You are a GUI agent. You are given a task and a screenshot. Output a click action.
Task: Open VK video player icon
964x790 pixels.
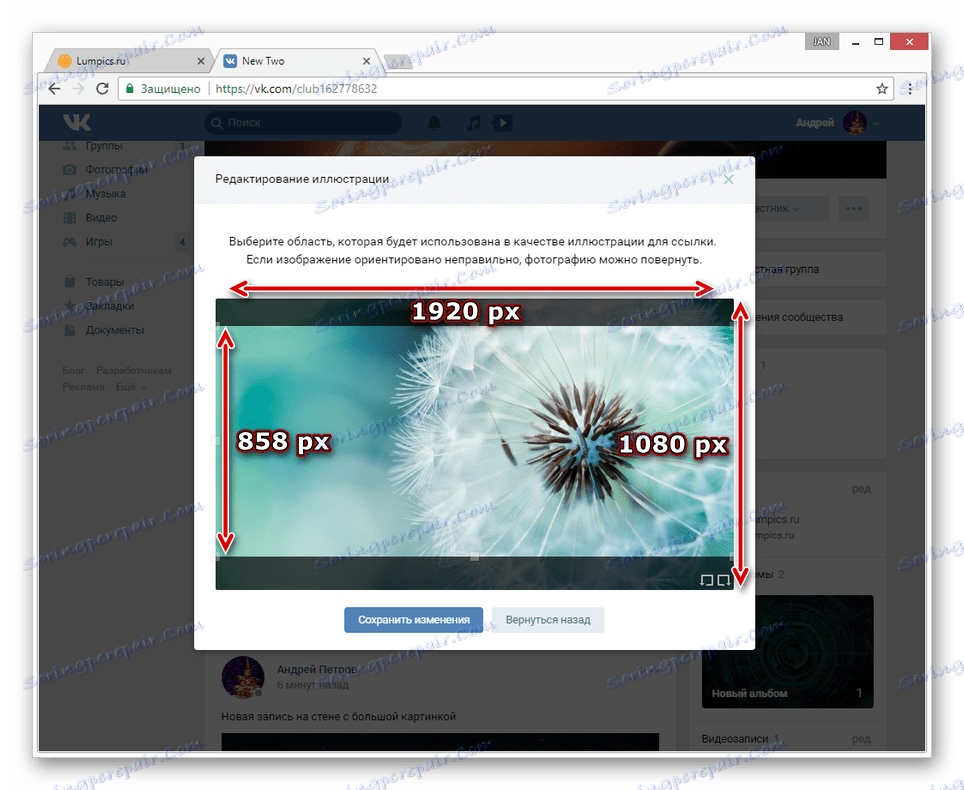pos(502,122)
